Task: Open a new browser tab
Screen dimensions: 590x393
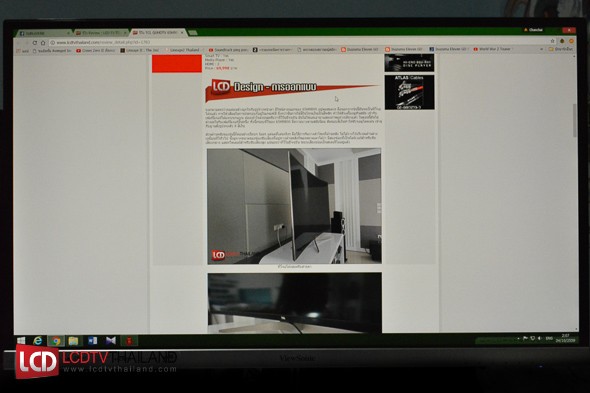Action: [x=193, y=33]
